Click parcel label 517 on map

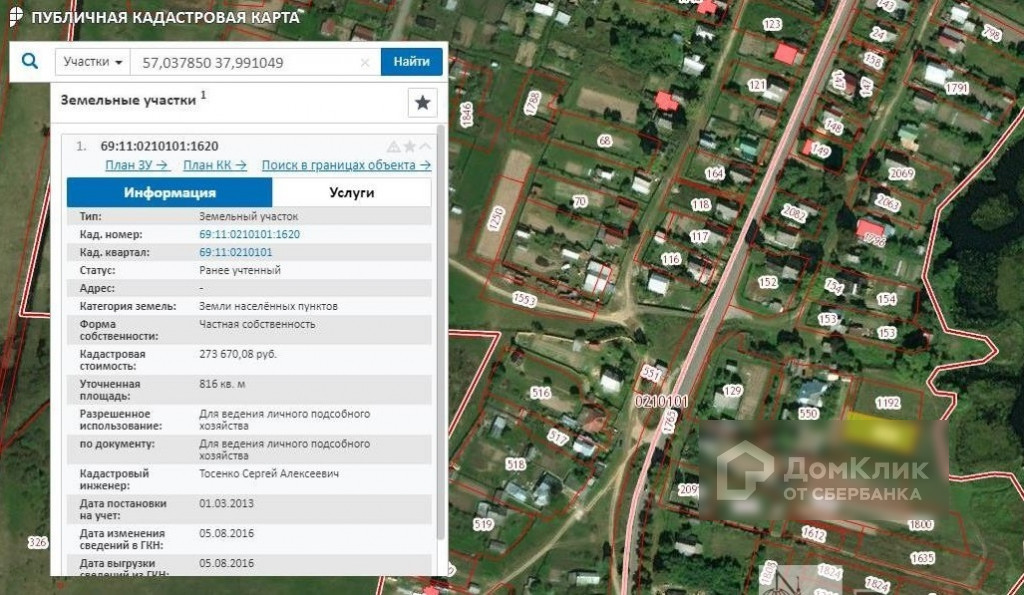point(557,437)
